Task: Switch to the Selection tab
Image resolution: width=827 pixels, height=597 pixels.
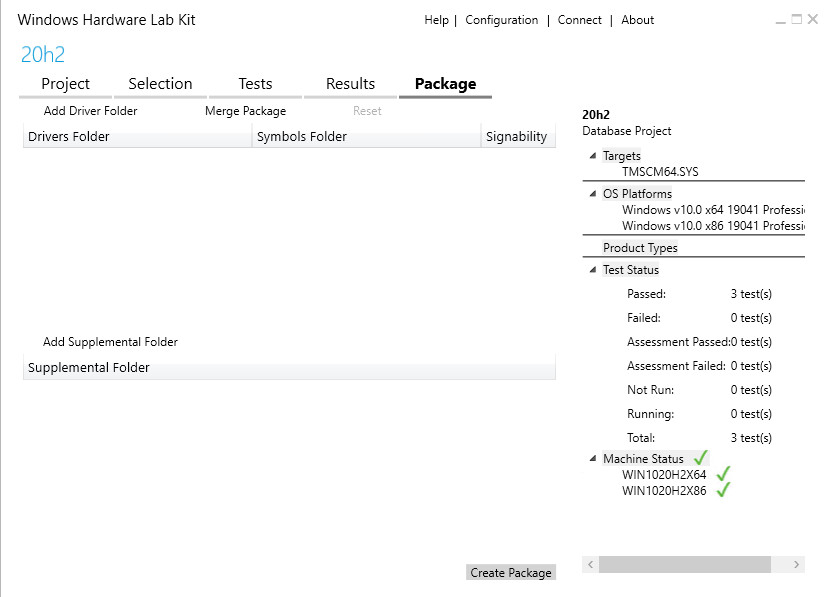Action: point(160,84)
